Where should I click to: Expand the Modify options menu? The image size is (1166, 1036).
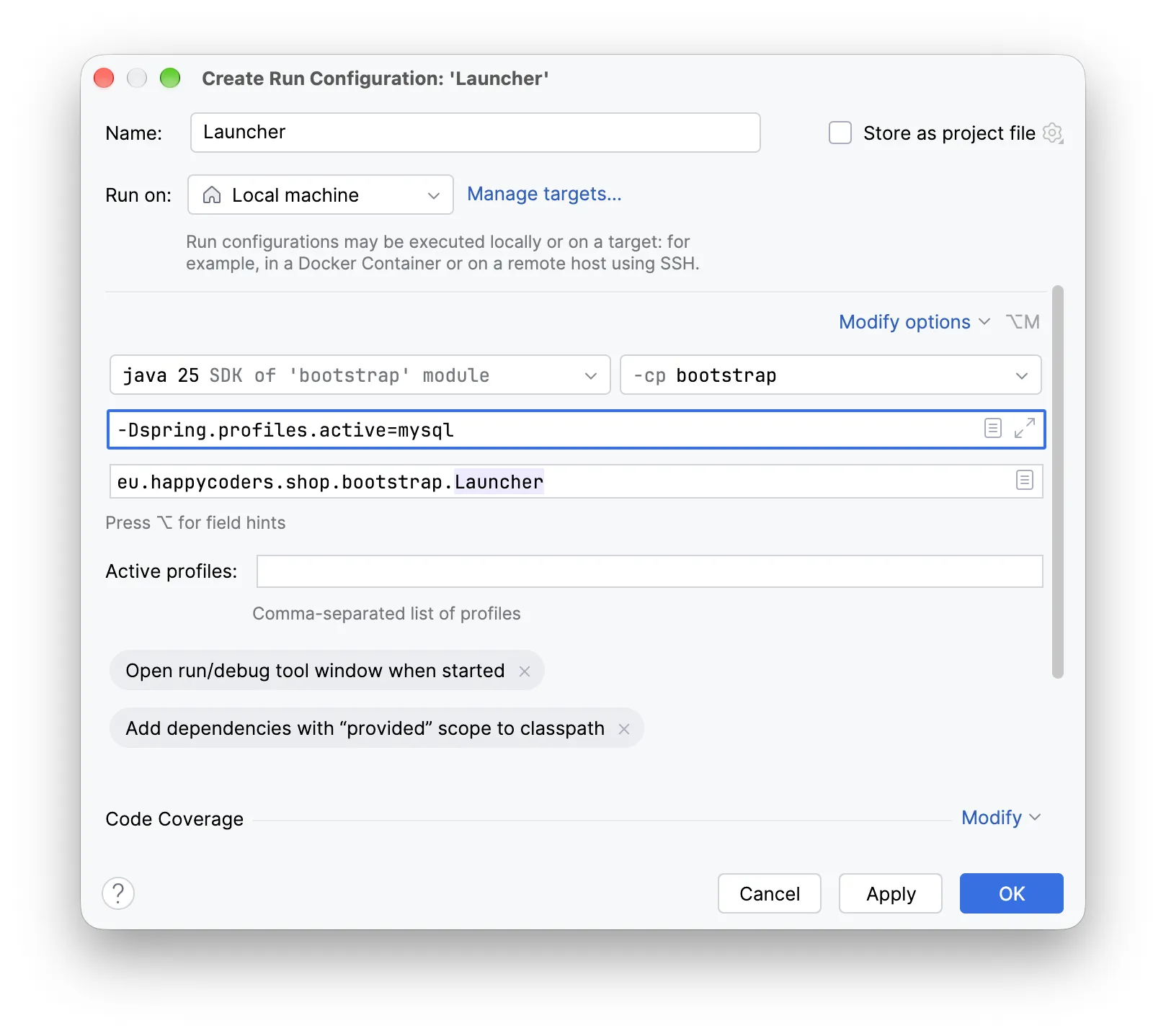914,322
